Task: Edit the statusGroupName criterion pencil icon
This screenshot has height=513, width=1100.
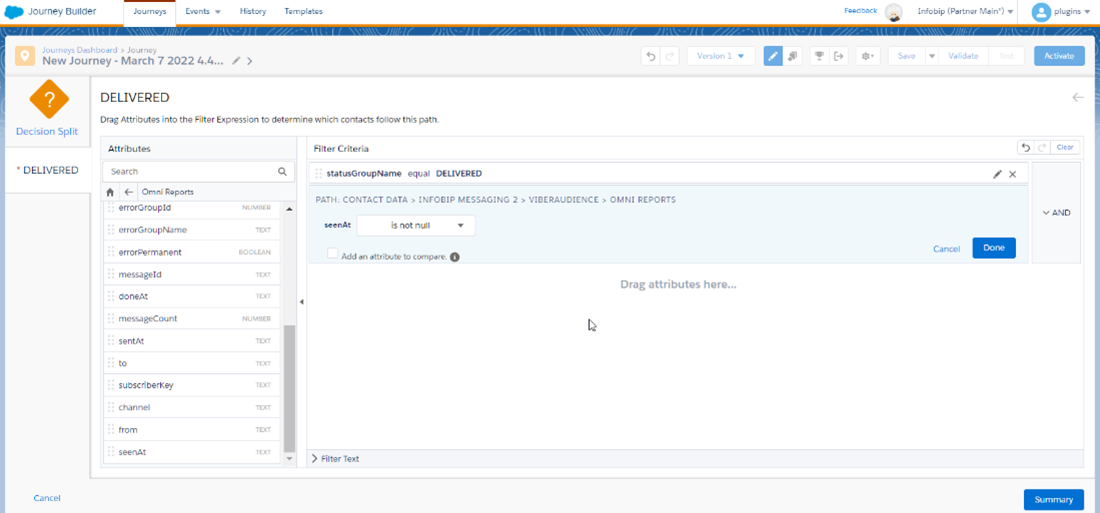Action: pyautogui.click(x=997, y=174)
